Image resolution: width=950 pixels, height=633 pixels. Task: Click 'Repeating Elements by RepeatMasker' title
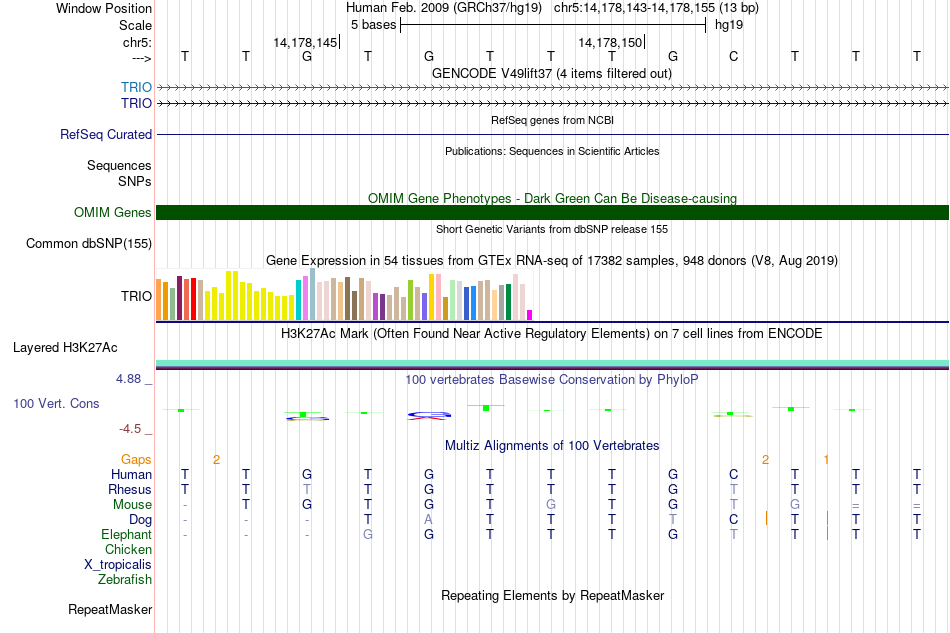coord(553,595)
